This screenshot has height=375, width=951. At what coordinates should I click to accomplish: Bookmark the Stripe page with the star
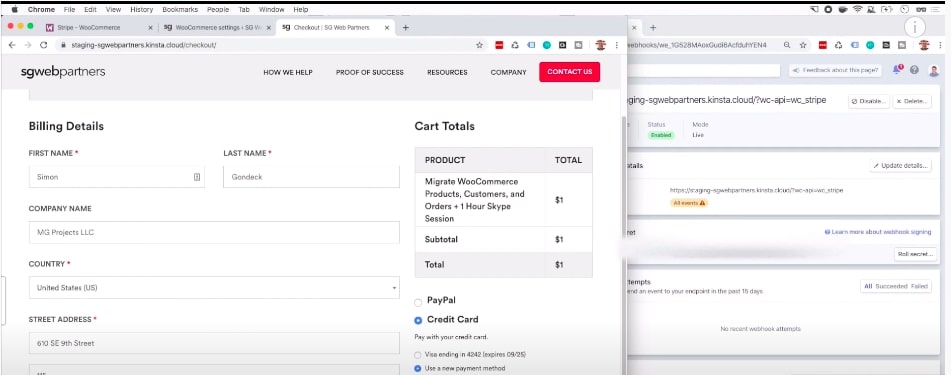pyautogui.click(x=803, y=45)
